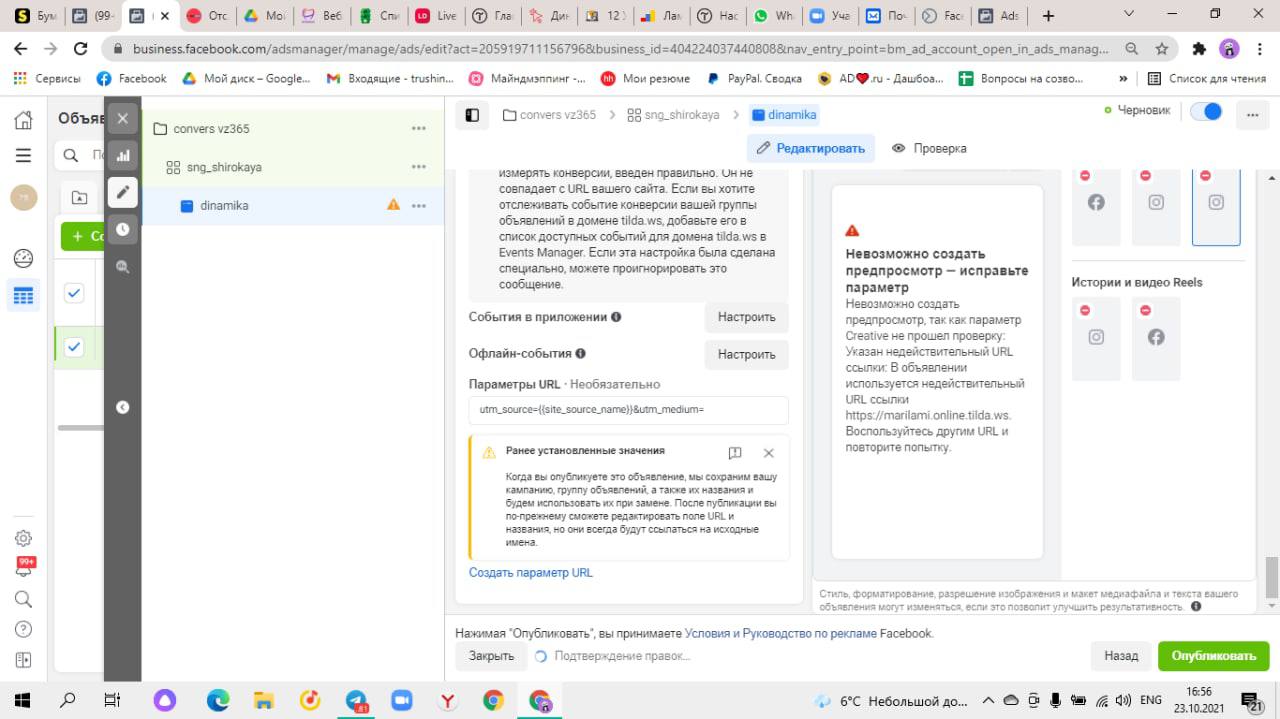Click the info icon after the style disclaimer

click(1196, 606)
